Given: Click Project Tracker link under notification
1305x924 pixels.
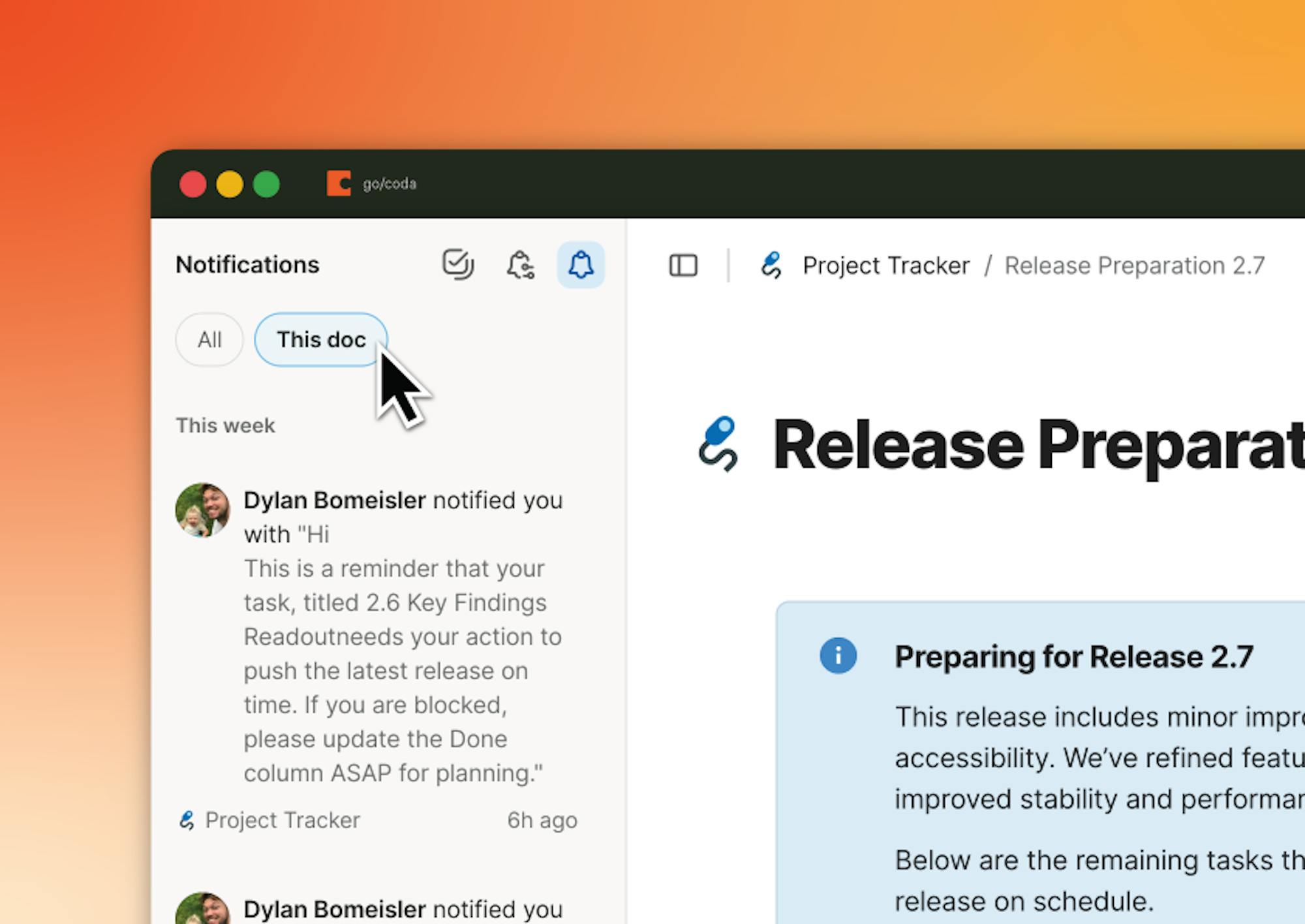Looking at the screenshot, I should [282, 820].
